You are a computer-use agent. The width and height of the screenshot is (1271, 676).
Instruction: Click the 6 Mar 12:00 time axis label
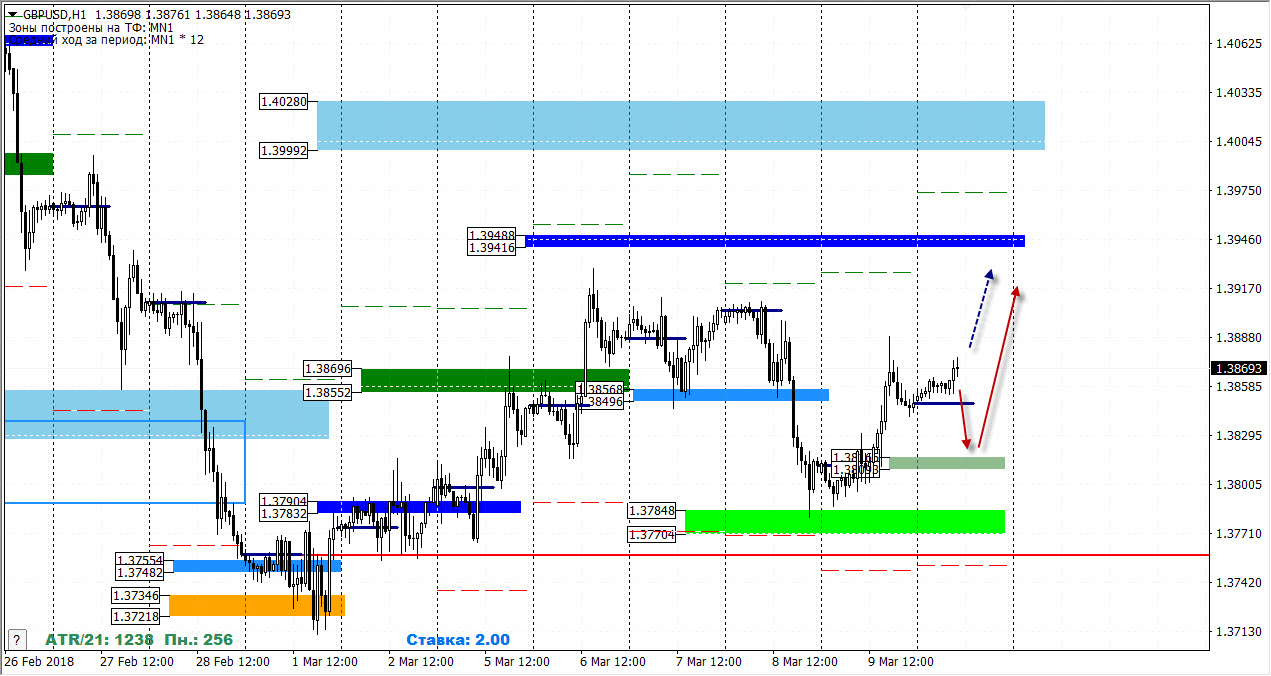(x=614, y=662)
